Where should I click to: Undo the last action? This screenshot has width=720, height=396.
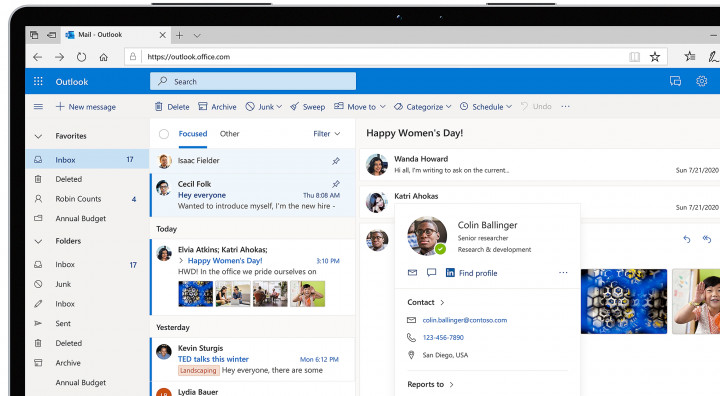(x=536, y=107)
